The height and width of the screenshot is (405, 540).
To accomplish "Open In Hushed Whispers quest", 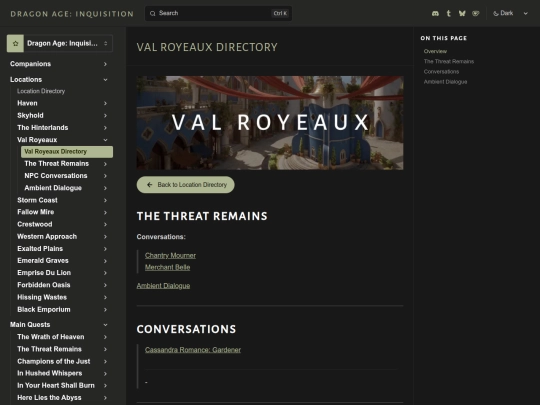I will tap(50, 373).
